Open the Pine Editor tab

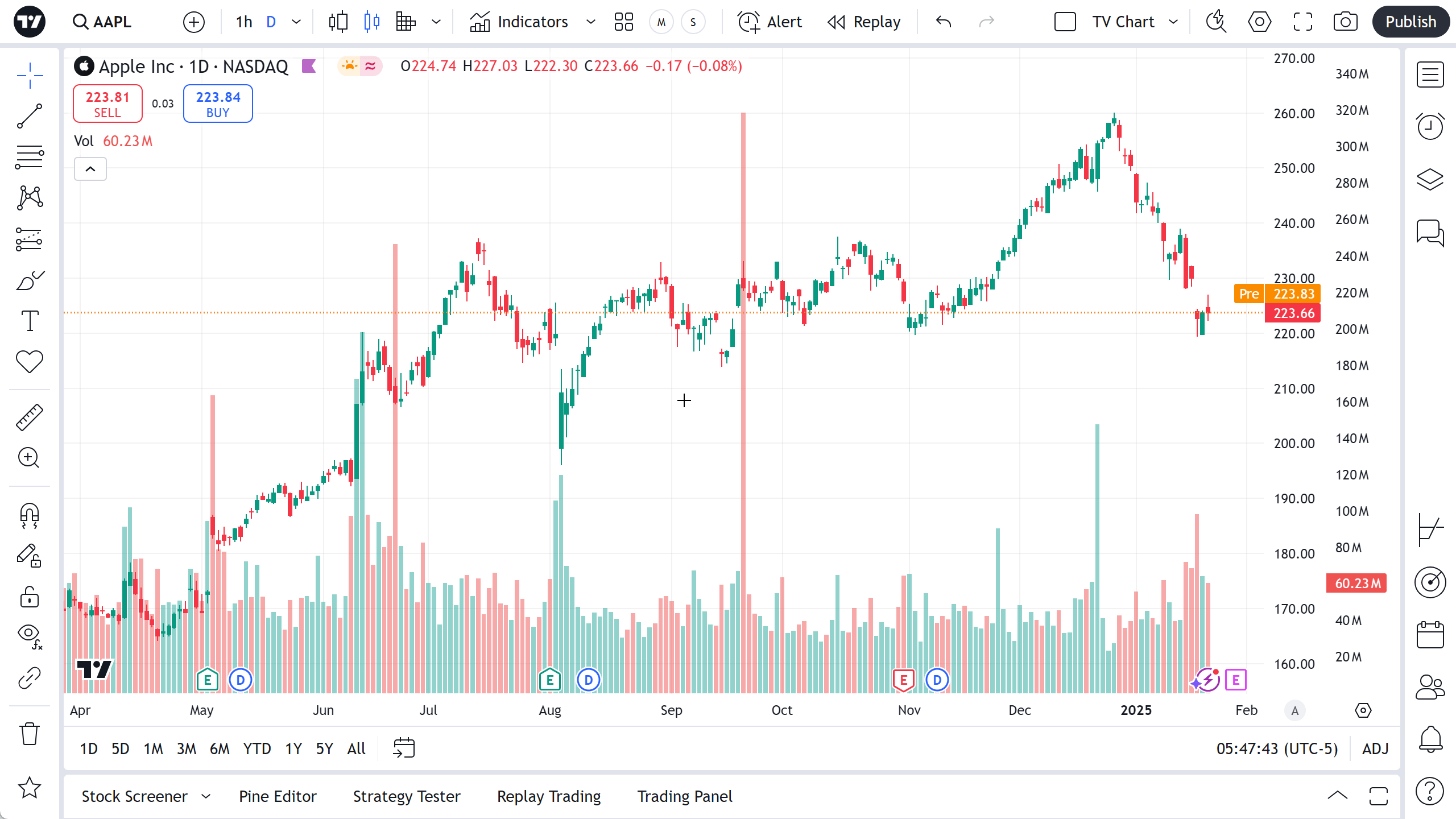click(x=278, y=796)
